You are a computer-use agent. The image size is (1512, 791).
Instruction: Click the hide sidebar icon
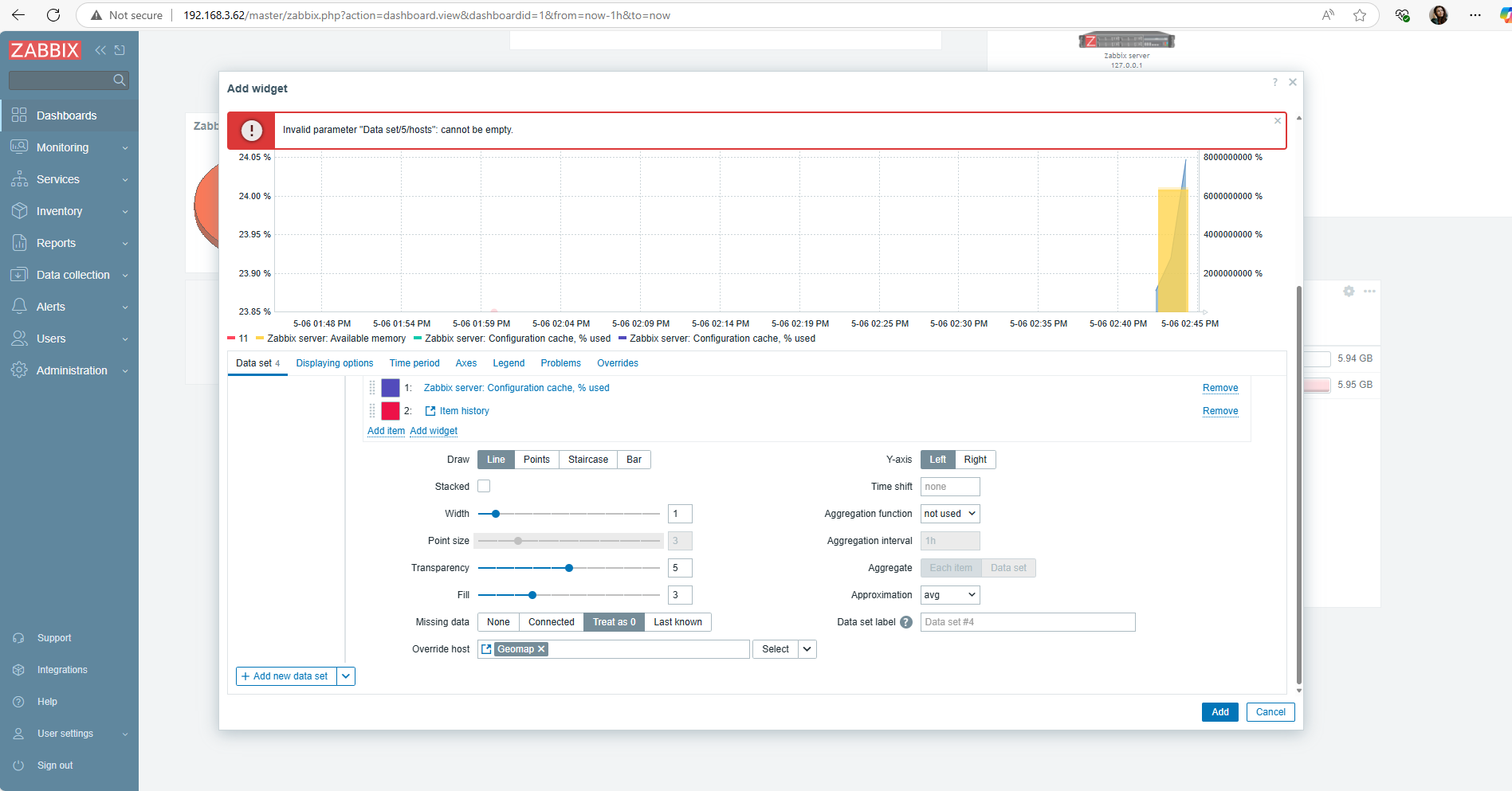(x=120, y=50)
